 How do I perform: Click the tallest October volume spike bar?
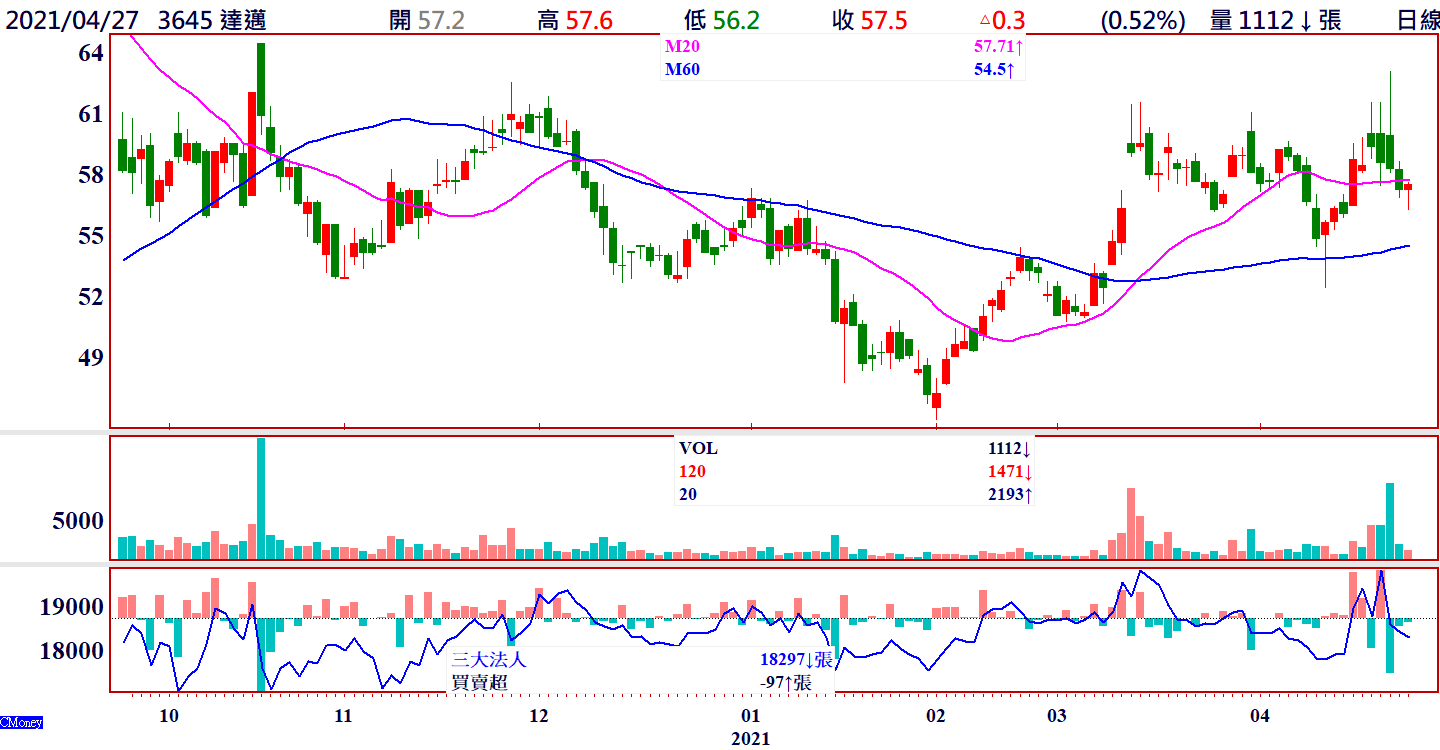261,498
